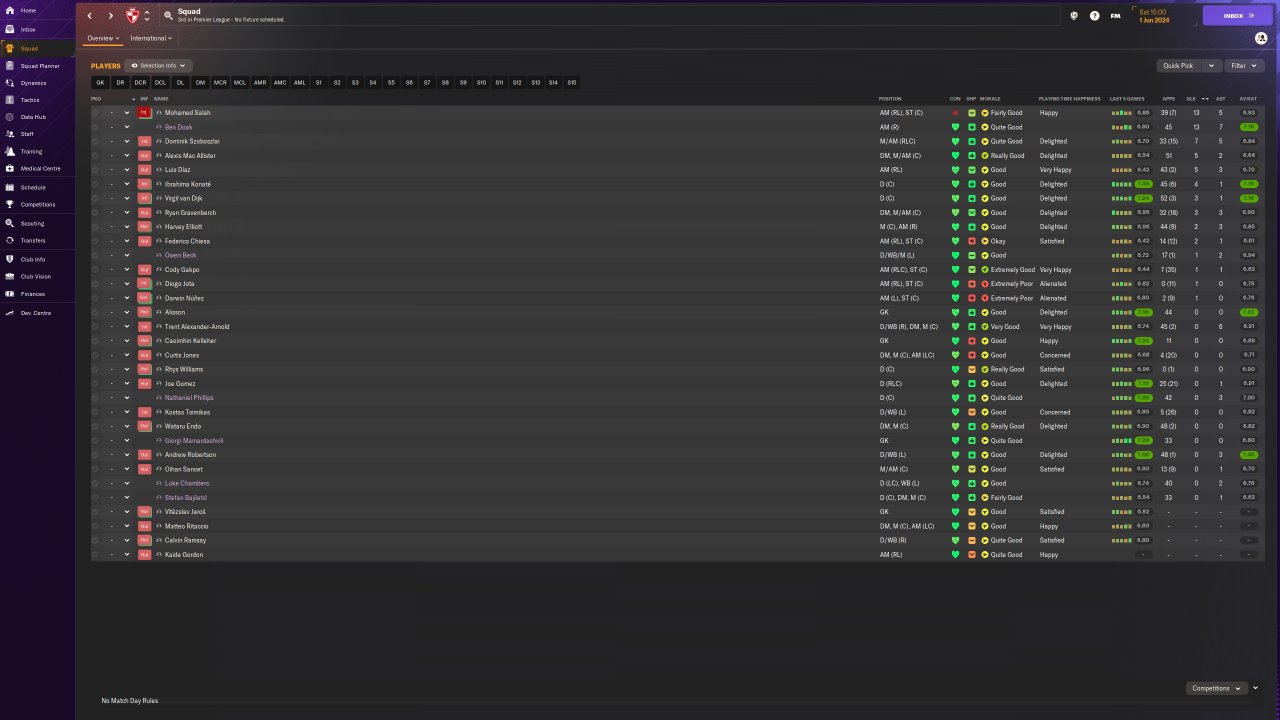1280x720 pixels.
Task: Open the Dev. Centre sidebar icon
Action: [x=9, y=313]
